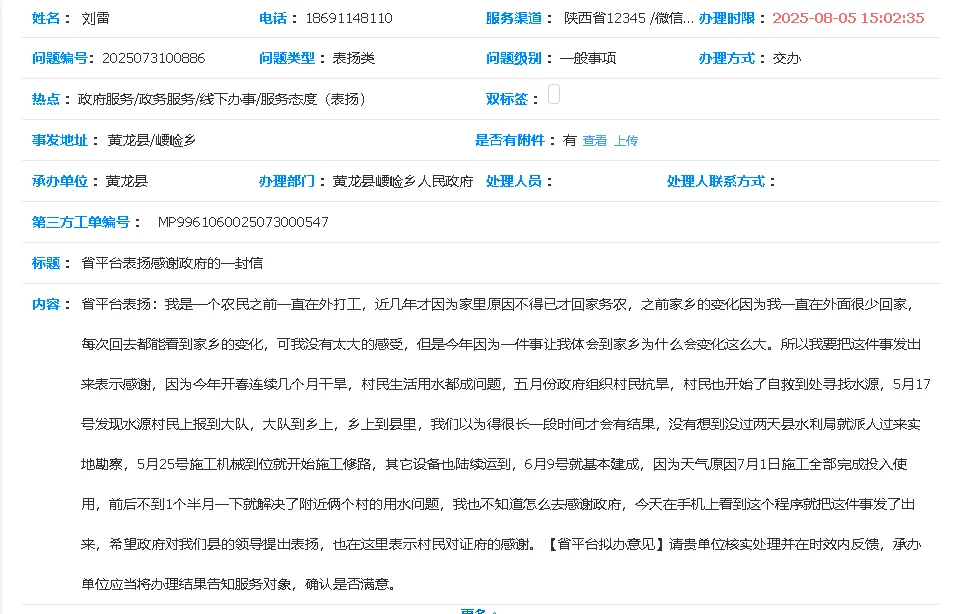Click content line starting 每次回去都能看到家乡的变化
Screen dimensions: 960x614
tap(501, 344)
